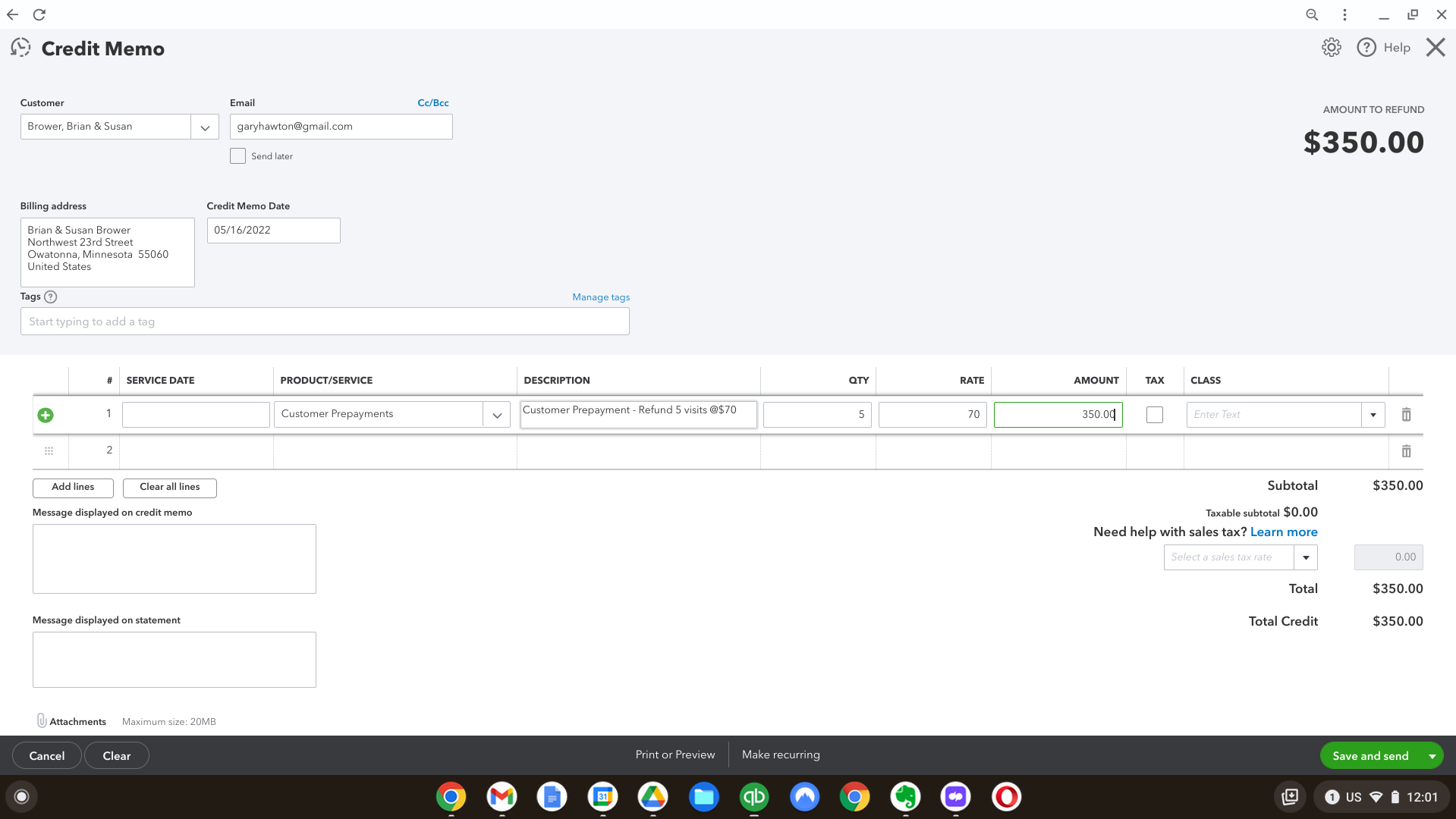Check the Tax checkbox on line 1
The height and width of the screenshot is (819, 1456).
(x=1155, y=415)
